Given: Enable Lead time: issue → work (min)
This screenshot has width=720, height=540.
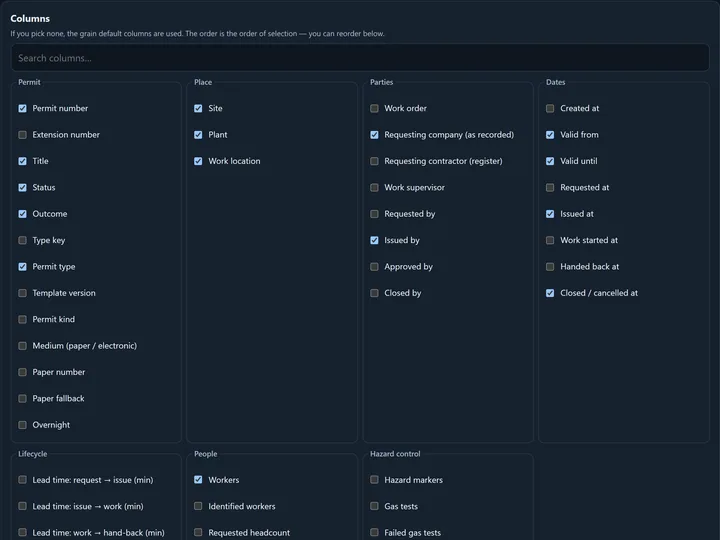Looking at the screenshot, I should (x=22, y=506).
